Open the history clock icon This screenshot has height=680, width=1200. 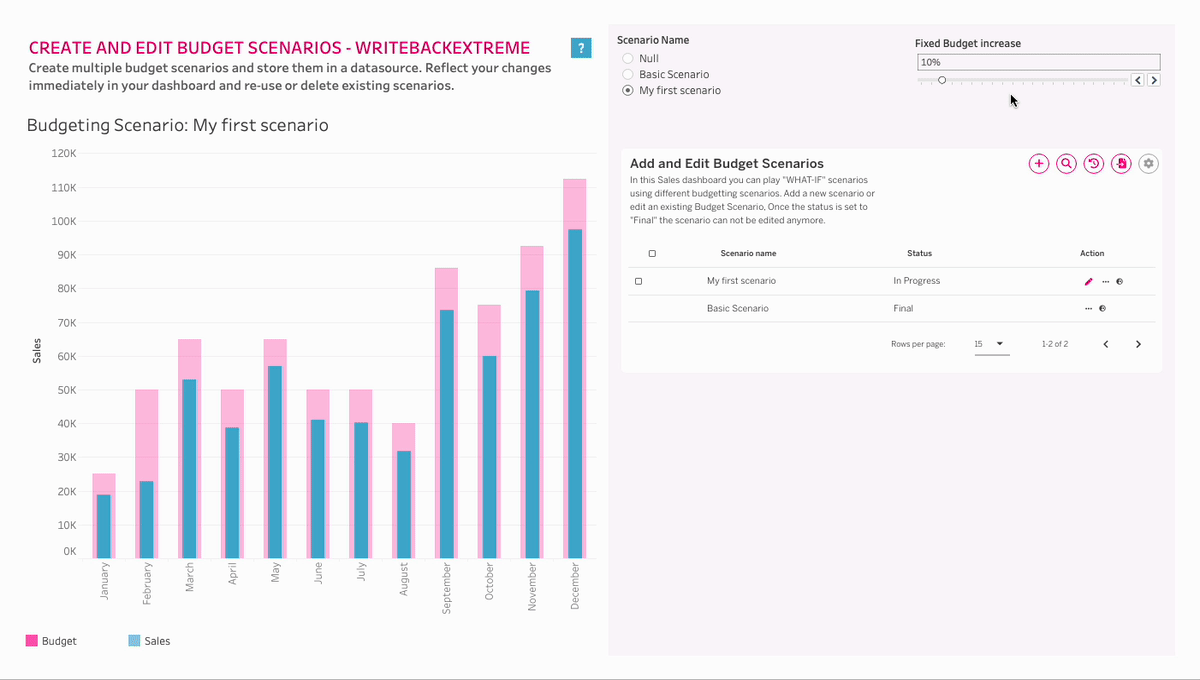[x=1094, y=163]
